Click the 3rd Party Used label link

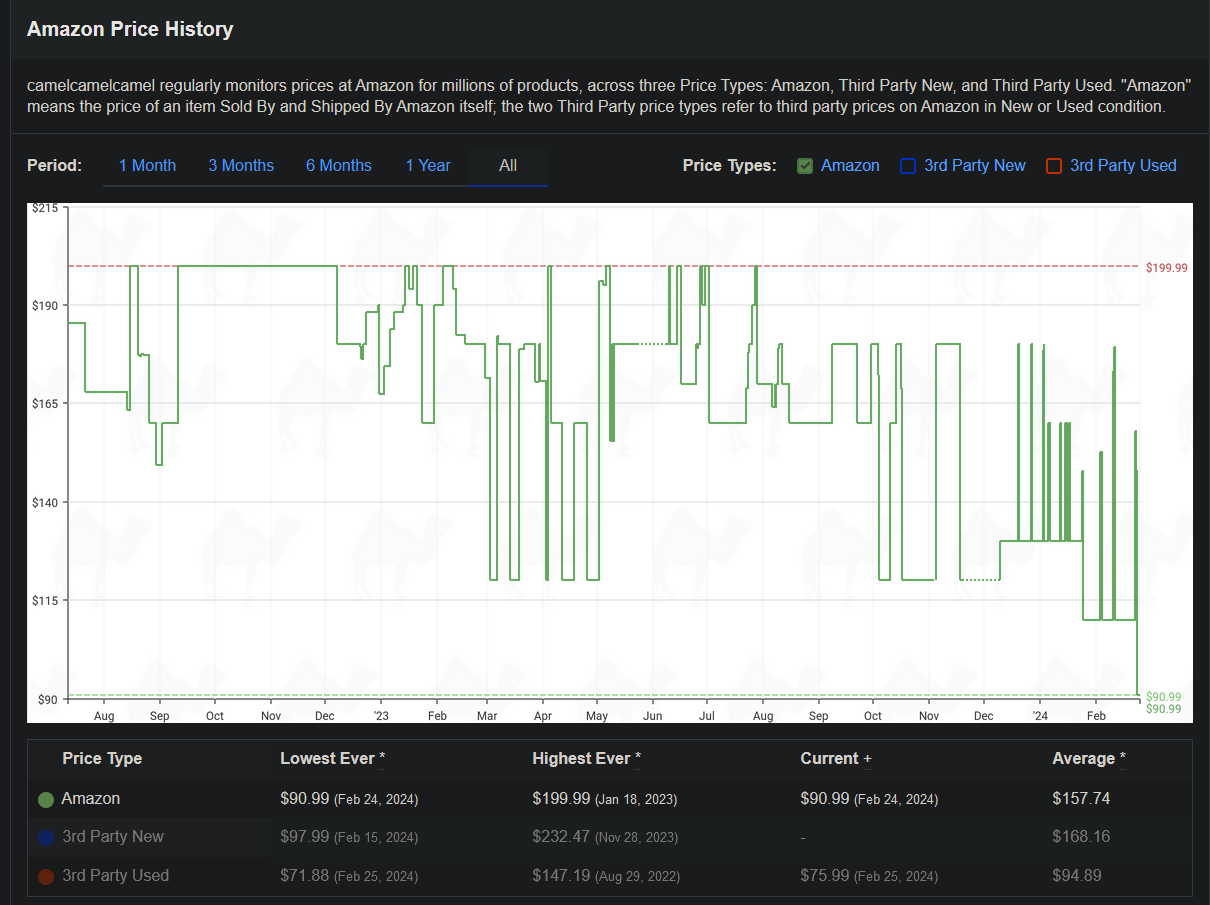click(x=1123, y=166)
